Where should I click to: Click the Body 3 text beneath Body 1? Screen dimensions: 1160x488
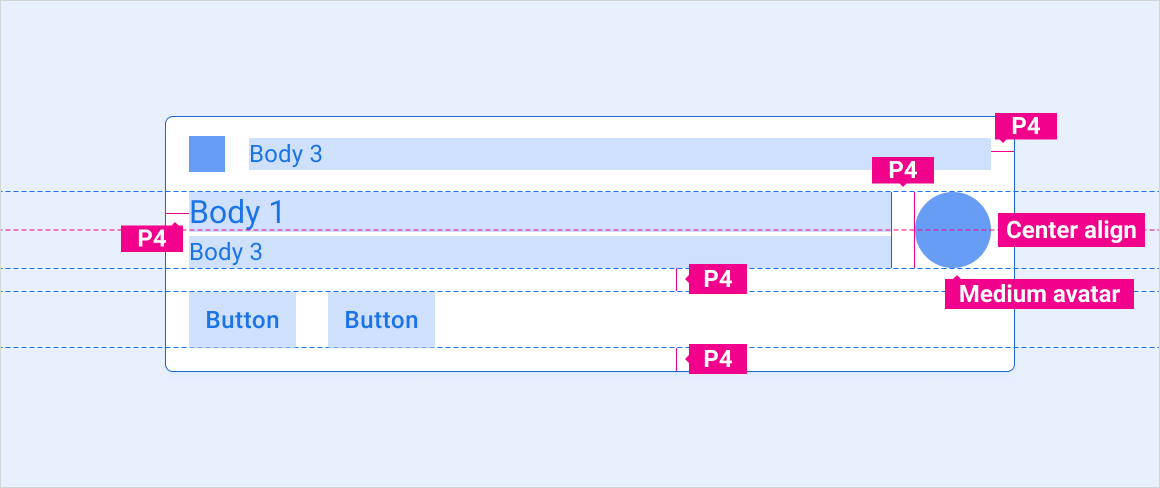coord(226,252)
